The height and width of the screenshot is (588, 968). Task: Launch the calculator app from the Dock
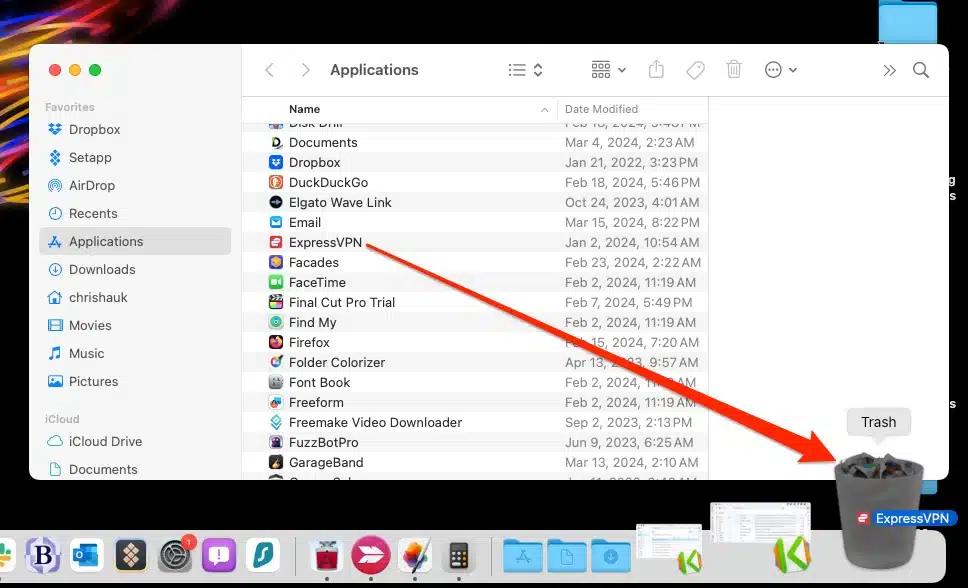coord(459,555)
